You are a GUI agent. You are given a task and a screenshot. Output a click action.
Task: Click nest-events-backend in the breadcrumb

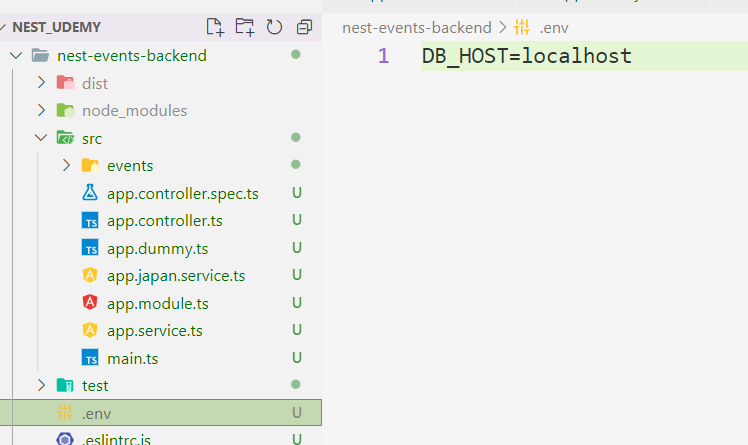click(416, 27)
